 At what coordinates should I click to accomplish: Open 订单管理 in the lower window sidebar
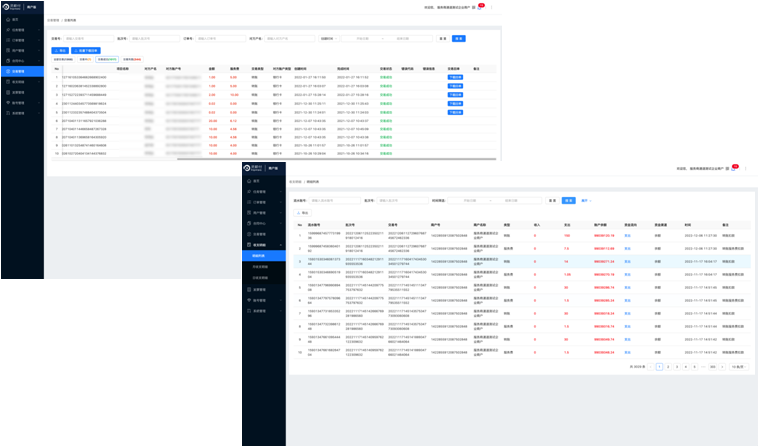pyautogui.click(x=264, y=202)
